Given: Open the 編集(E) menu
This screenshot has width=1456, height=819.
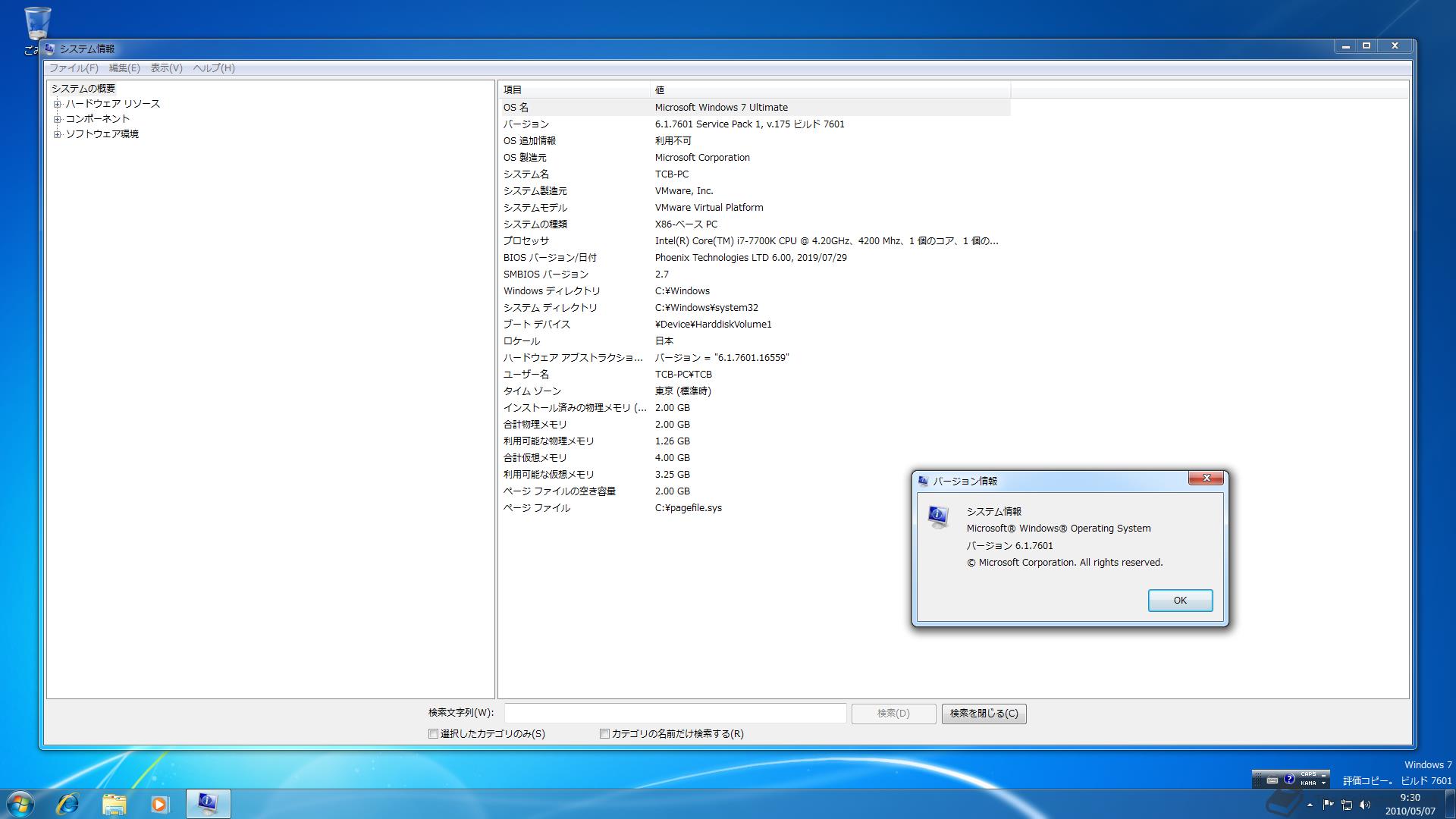Looking at the screenshot, I should pyautogui.click(x=124, y=68).
